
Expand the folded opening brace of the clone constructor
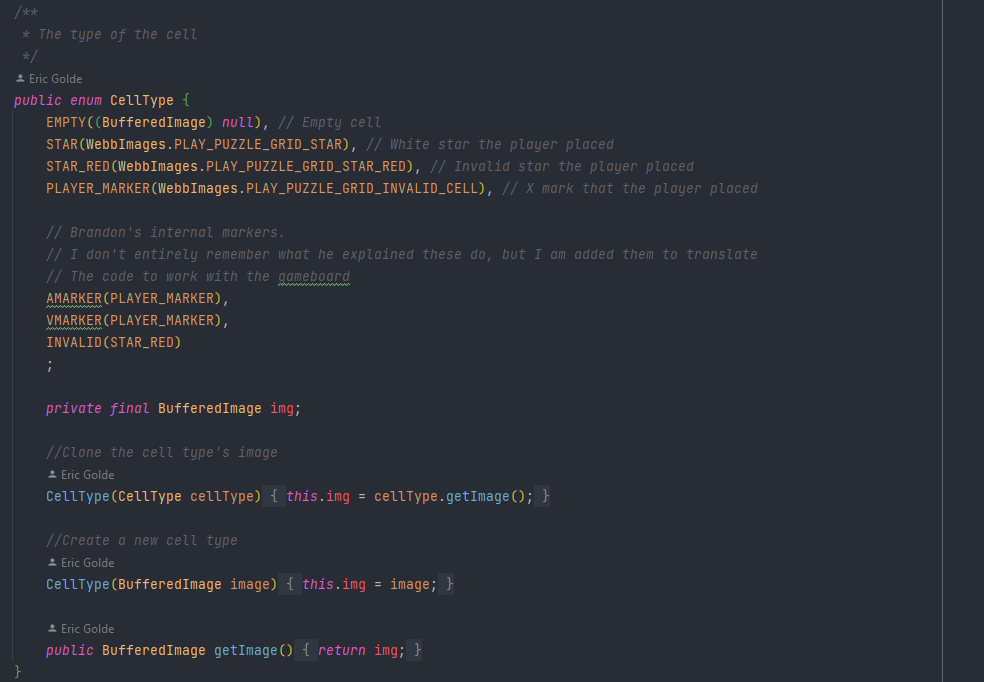275,496
